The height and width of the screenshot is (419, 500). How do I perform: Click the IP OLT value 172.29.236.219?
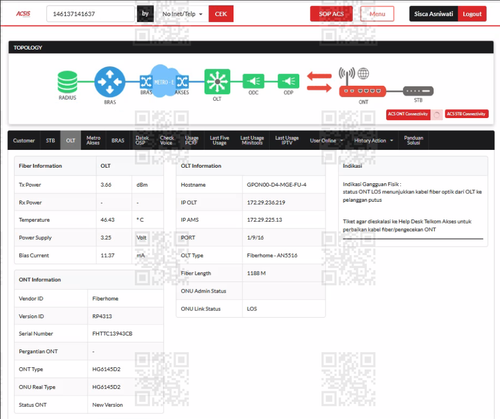(266, 202)
